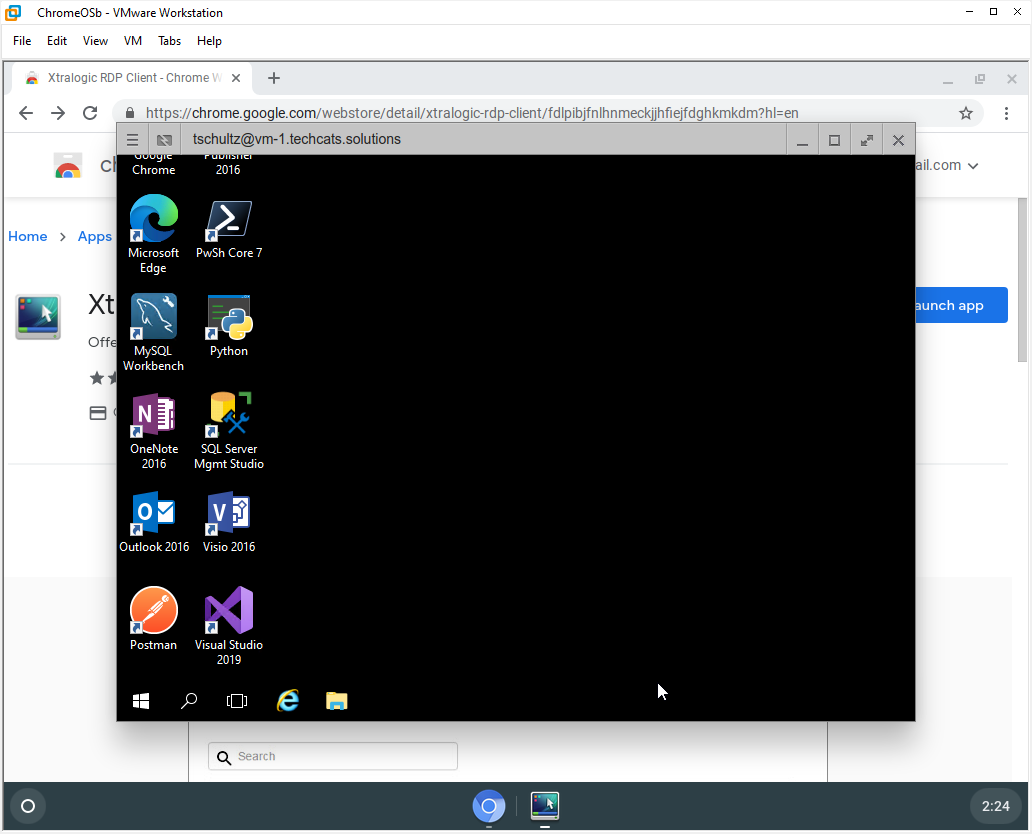
Task: Open the ChromeOS status tray clock
Action: [995, 806]
